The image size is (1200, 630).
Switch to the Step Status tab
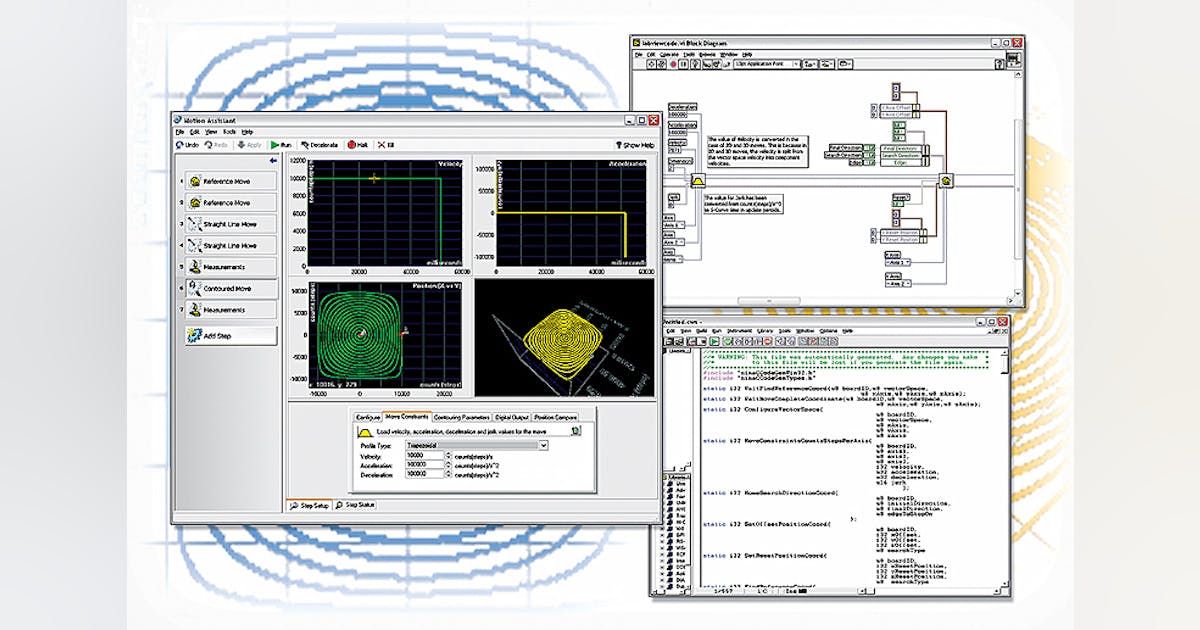[356, 504]
